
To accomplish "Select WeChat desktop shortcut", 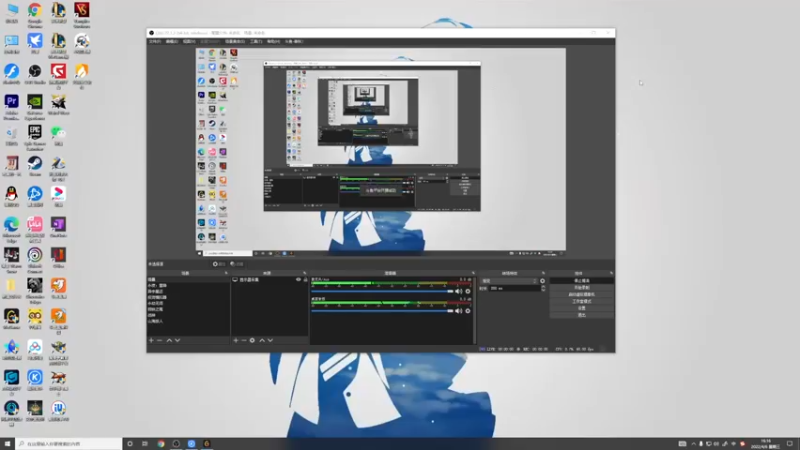I will pyautogui.click(x=58, y=136).
